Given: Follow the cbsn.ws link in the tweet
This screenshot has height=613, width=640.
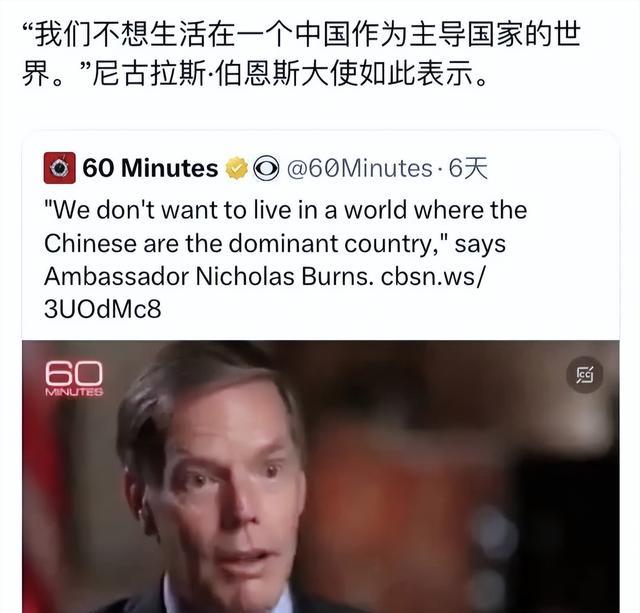Looking at the screenshot, I should pos(433,276).
